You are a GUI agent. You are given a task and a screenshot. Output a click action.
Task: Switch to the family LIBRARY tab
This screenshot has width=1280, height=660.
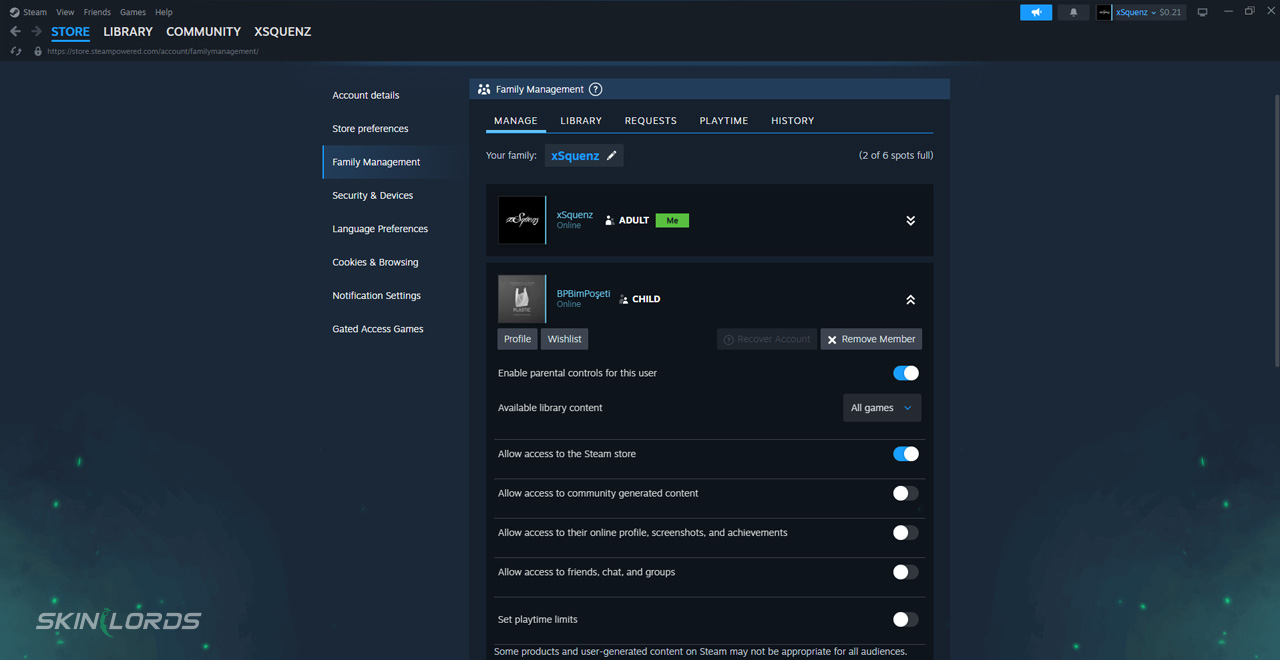(581, 121)
